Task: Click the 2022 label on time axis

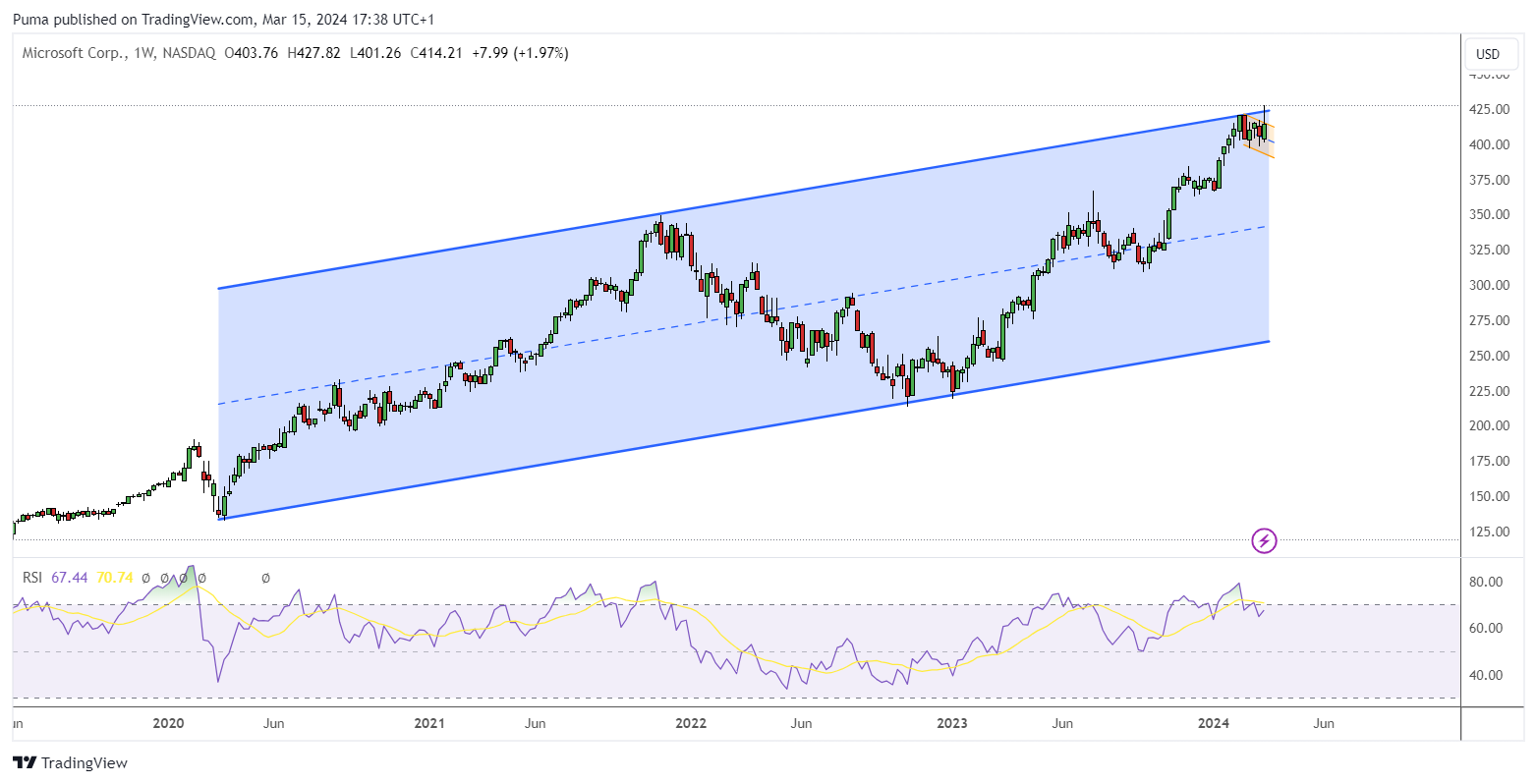Action: [x=691, y=724]
